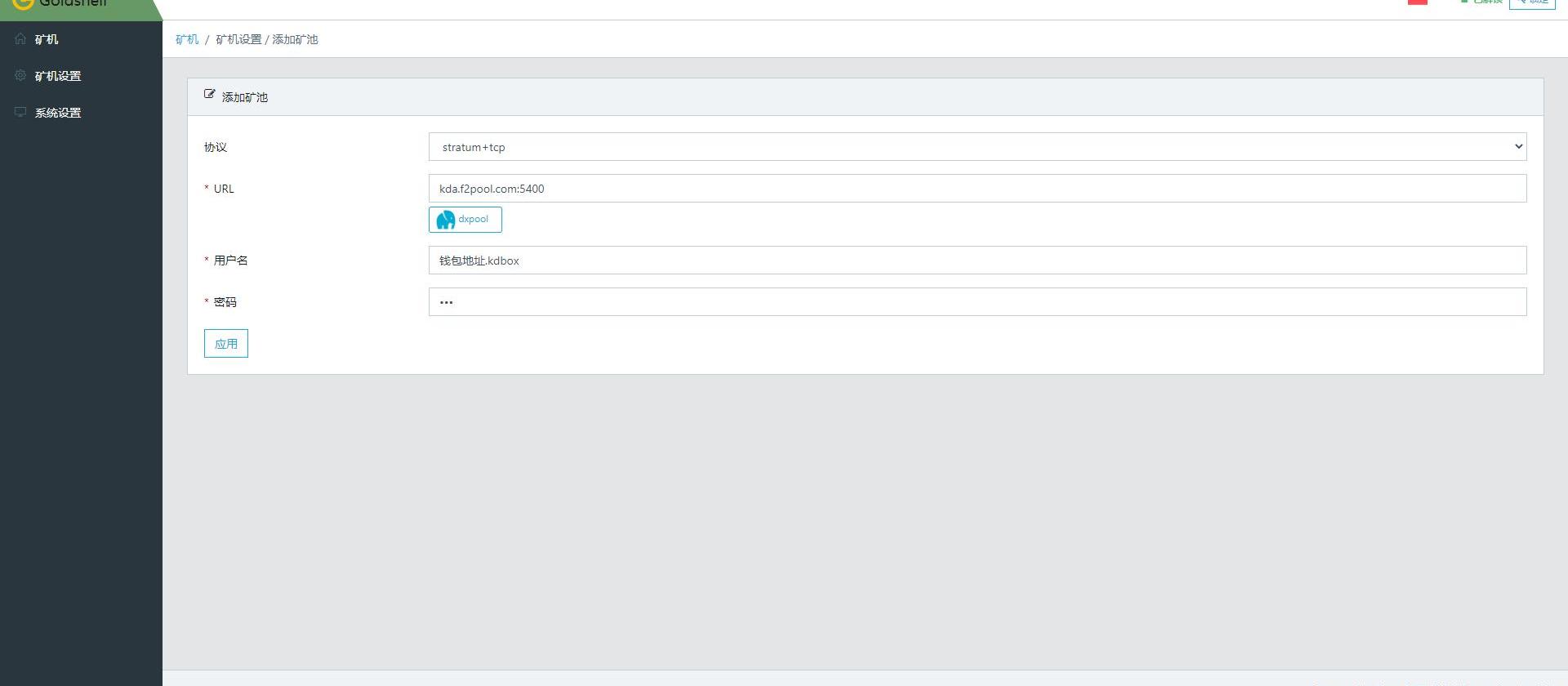The height and width of the screenshot is (686, 1568).
Task: Click the monitor icon beside 系统设置
Action: (x=20, y=112)
